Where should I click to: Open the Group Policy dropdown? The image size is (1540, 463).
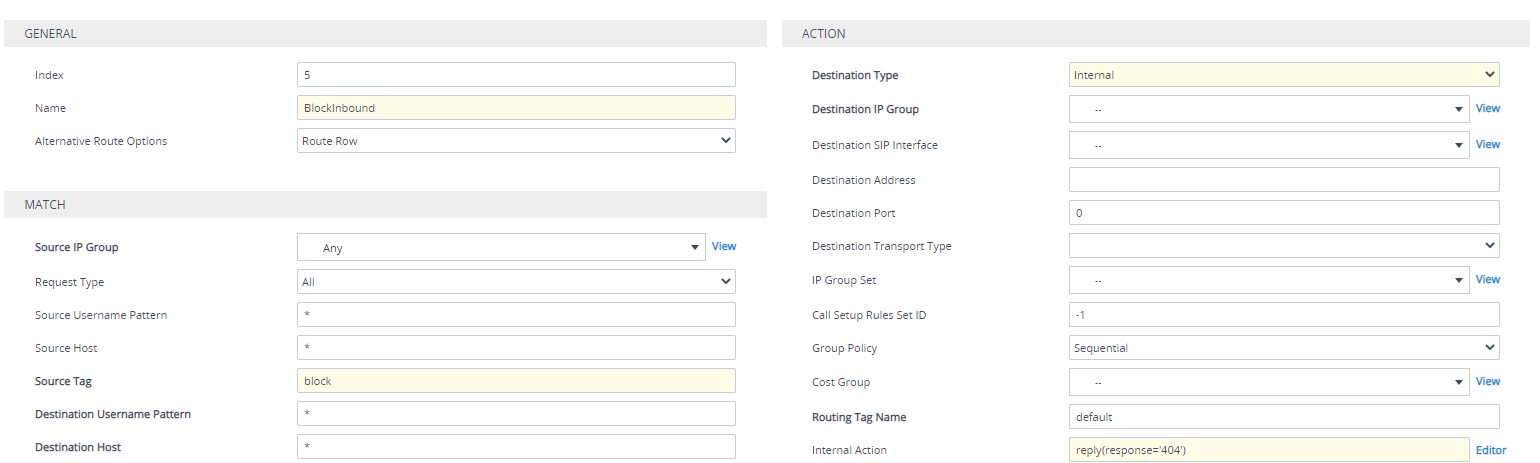pos(1283,348)
